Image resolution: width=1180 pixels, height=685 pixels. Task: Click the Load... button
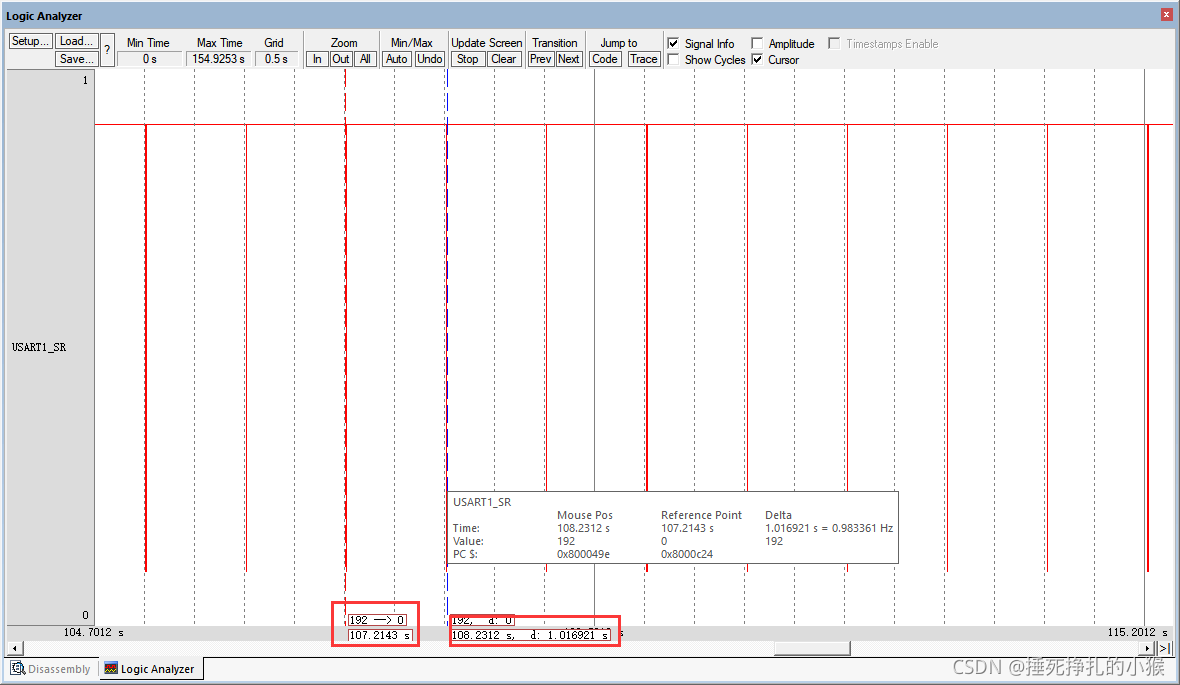coord(76,41)
